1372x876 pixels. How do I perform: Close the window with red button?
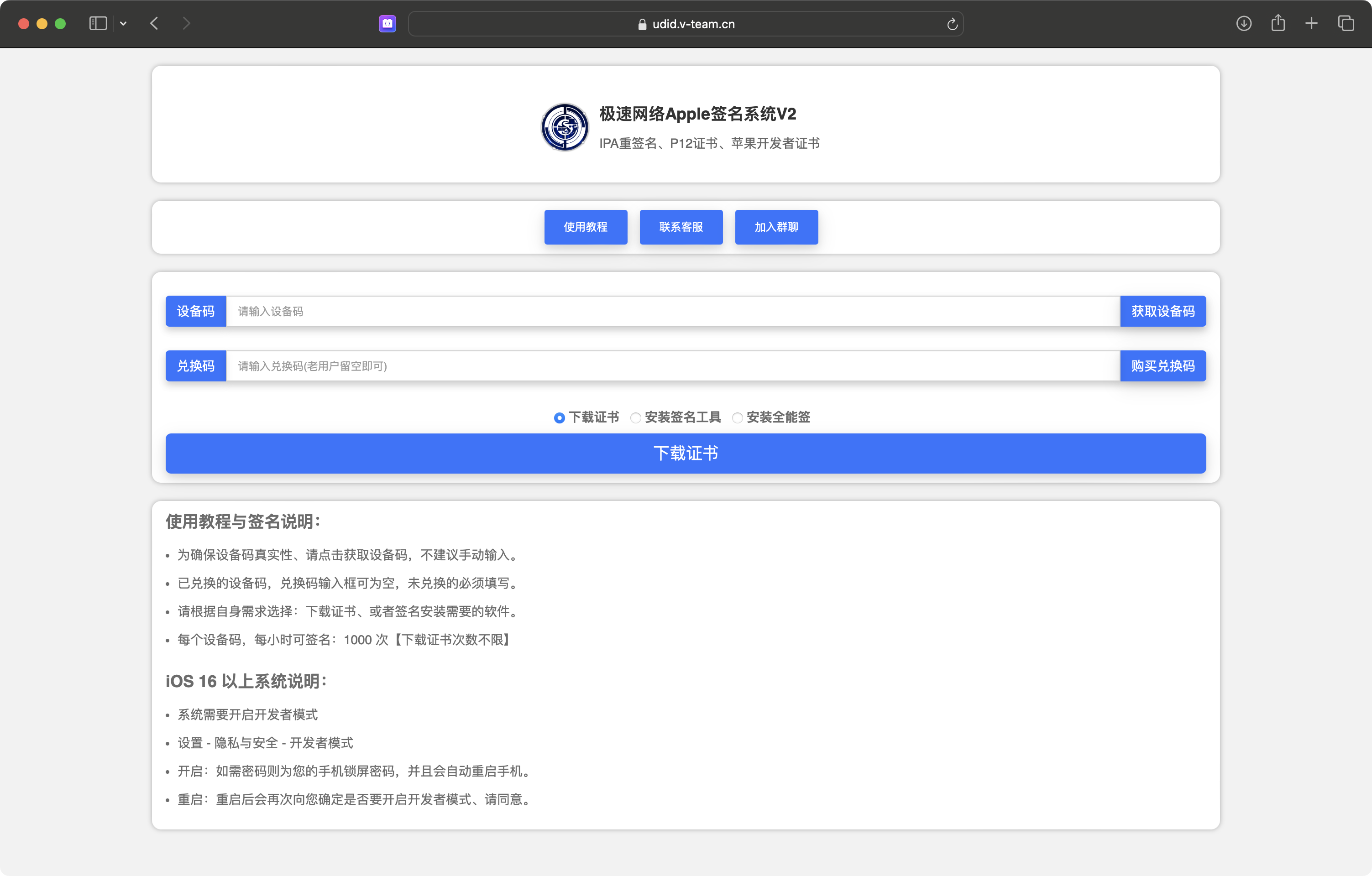click(24, 24)
